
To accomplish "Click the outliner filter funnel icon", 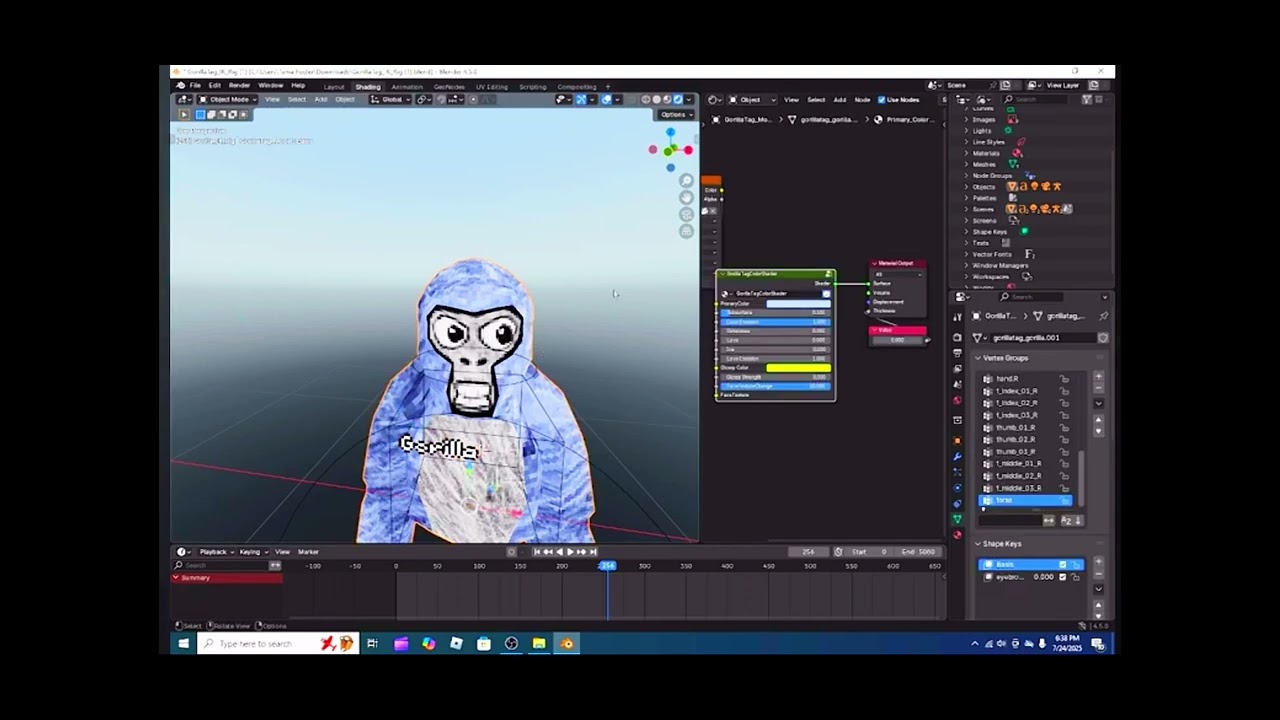I will point(1087,99).
